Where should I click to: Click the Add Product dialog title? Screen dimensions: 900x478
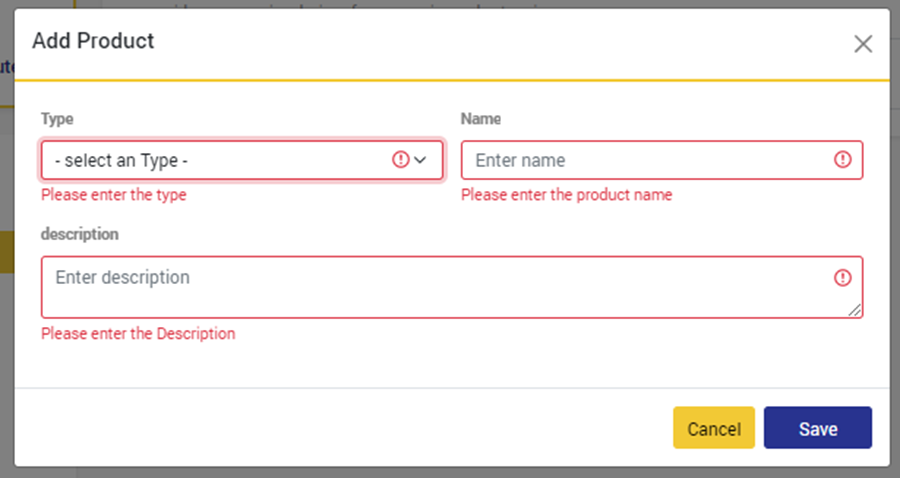click(x=93, y=41)
